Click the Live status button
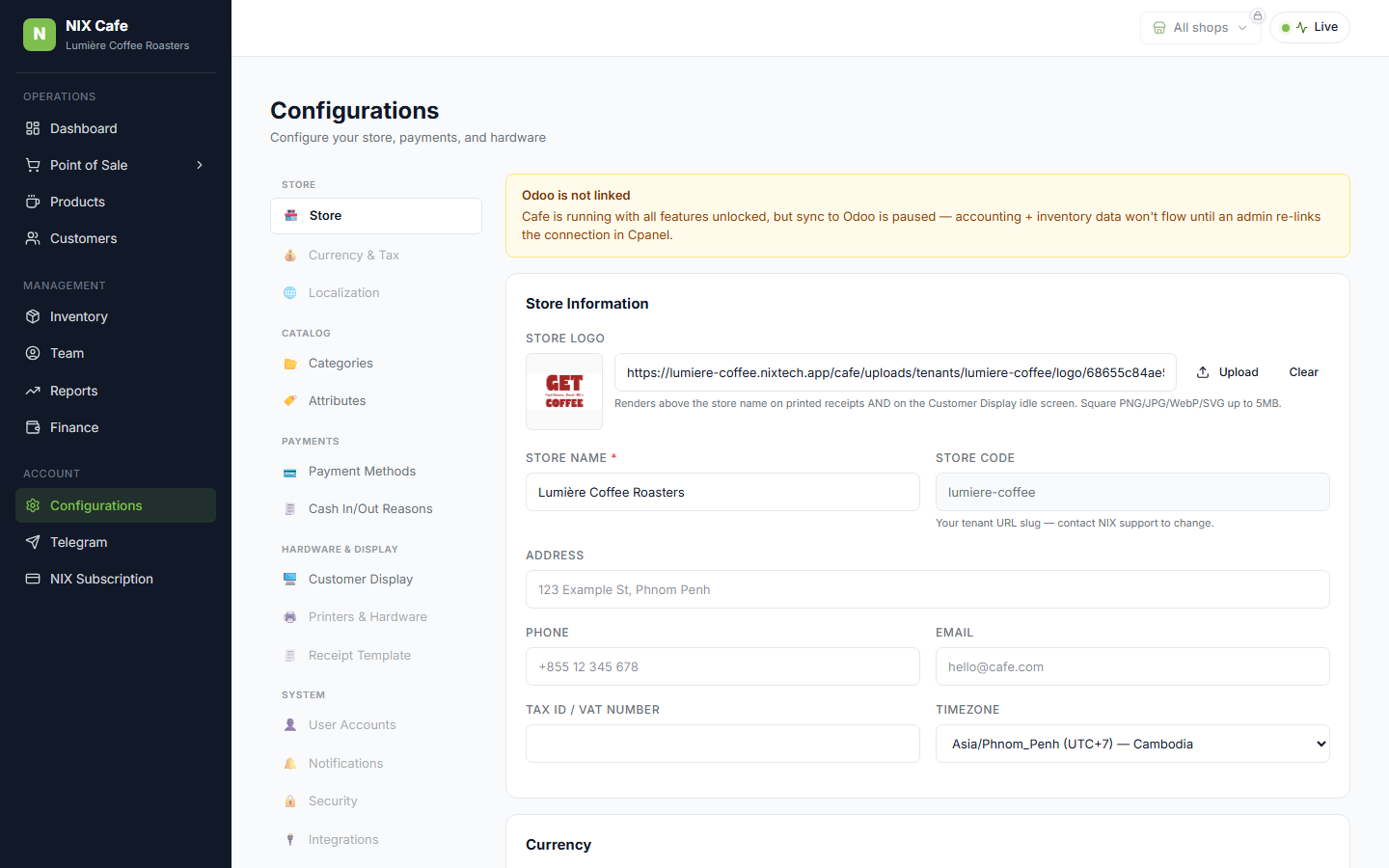Image resolution: width=1389 pixels, height=868 pixels. coord(1310,27)
